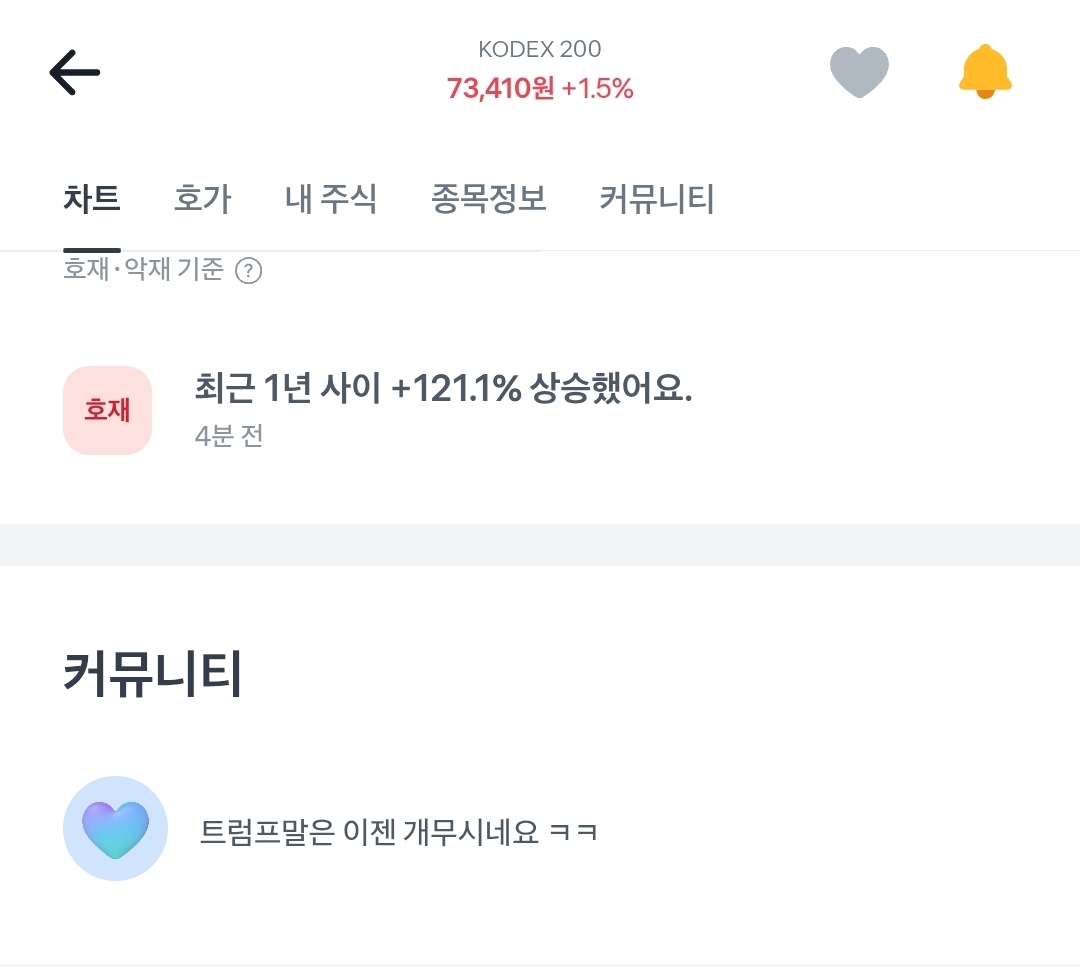The width and height of the screenshot is (1080, 978).
Task: Tap the 호재·악재 기준 label
Action: pyautogui.click(x=143, y=270)
